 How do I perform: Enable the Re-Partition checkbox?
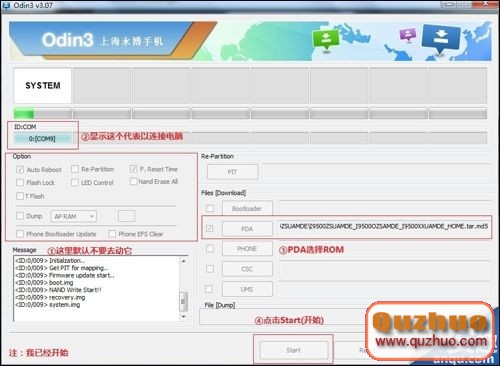click(75, 169)
